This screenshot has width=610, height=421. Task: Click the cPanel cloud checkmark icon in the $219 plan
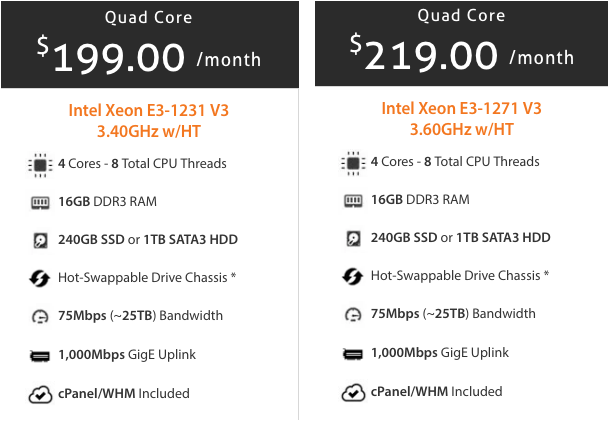353,392
